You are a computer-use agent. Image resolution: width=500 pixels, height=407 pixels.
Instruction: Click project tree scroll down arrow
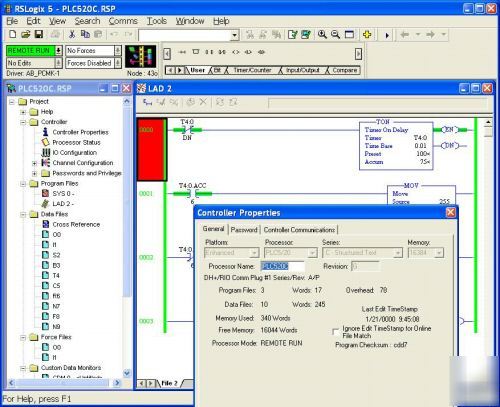click(127, 373)
